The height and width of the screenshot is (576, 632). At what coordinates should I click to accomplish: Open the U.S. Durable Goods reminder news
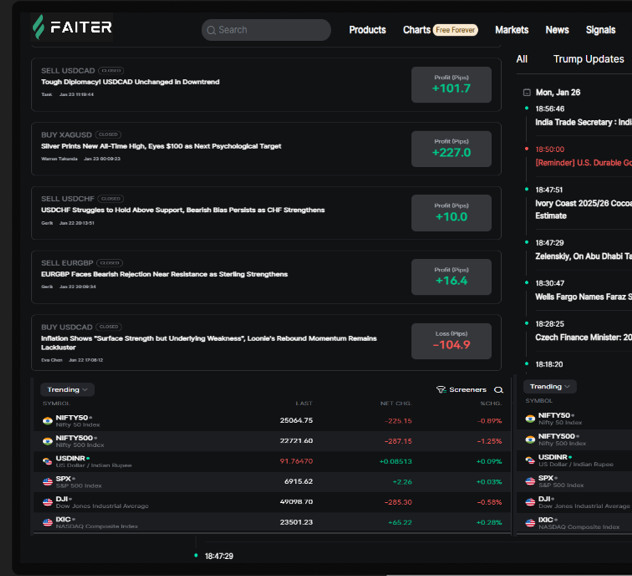click(x=583, y=162)
